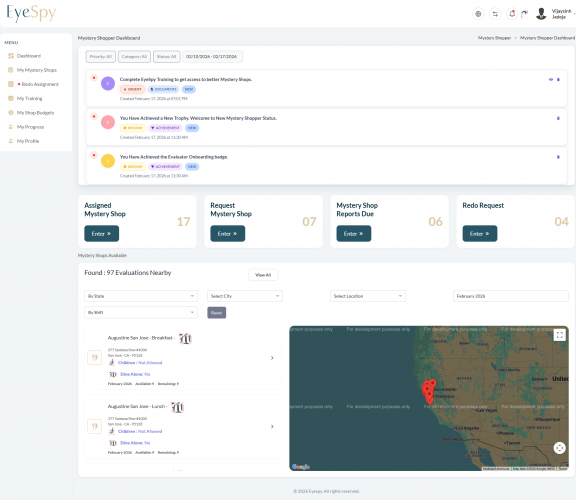This screenshot has width=576, height=500.
Task: Click Enter under Request Mystery Shop
Action: [227, 234]
